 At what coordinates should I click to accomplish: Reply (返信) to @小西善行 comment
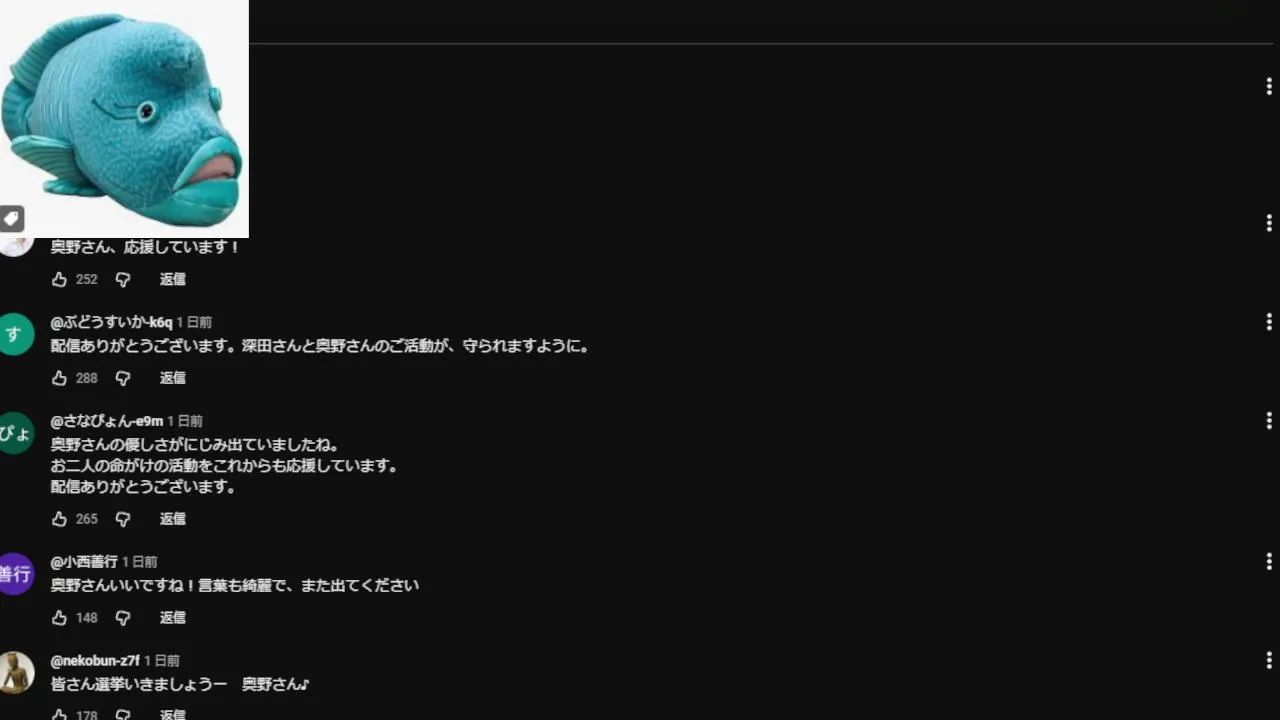click(x=173, y=618)
